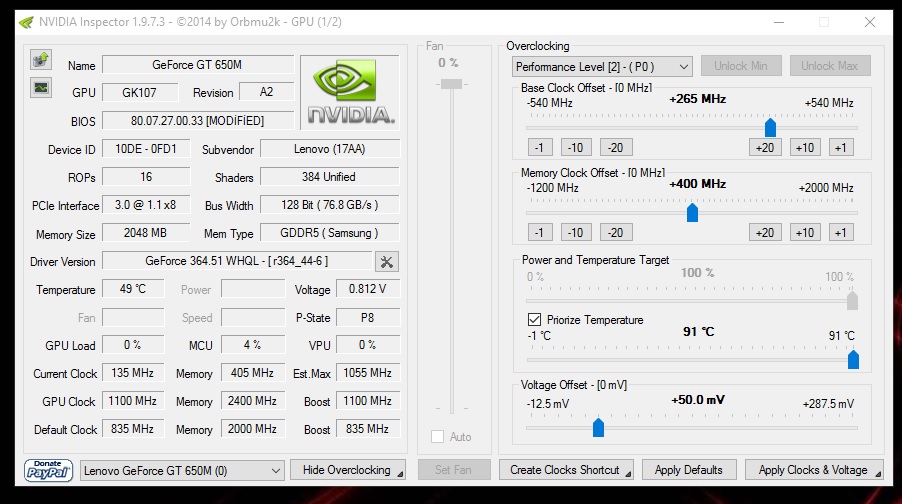Click the Set Fan button
This screenshot has width=902, height=504.
(x=454, y=470)
